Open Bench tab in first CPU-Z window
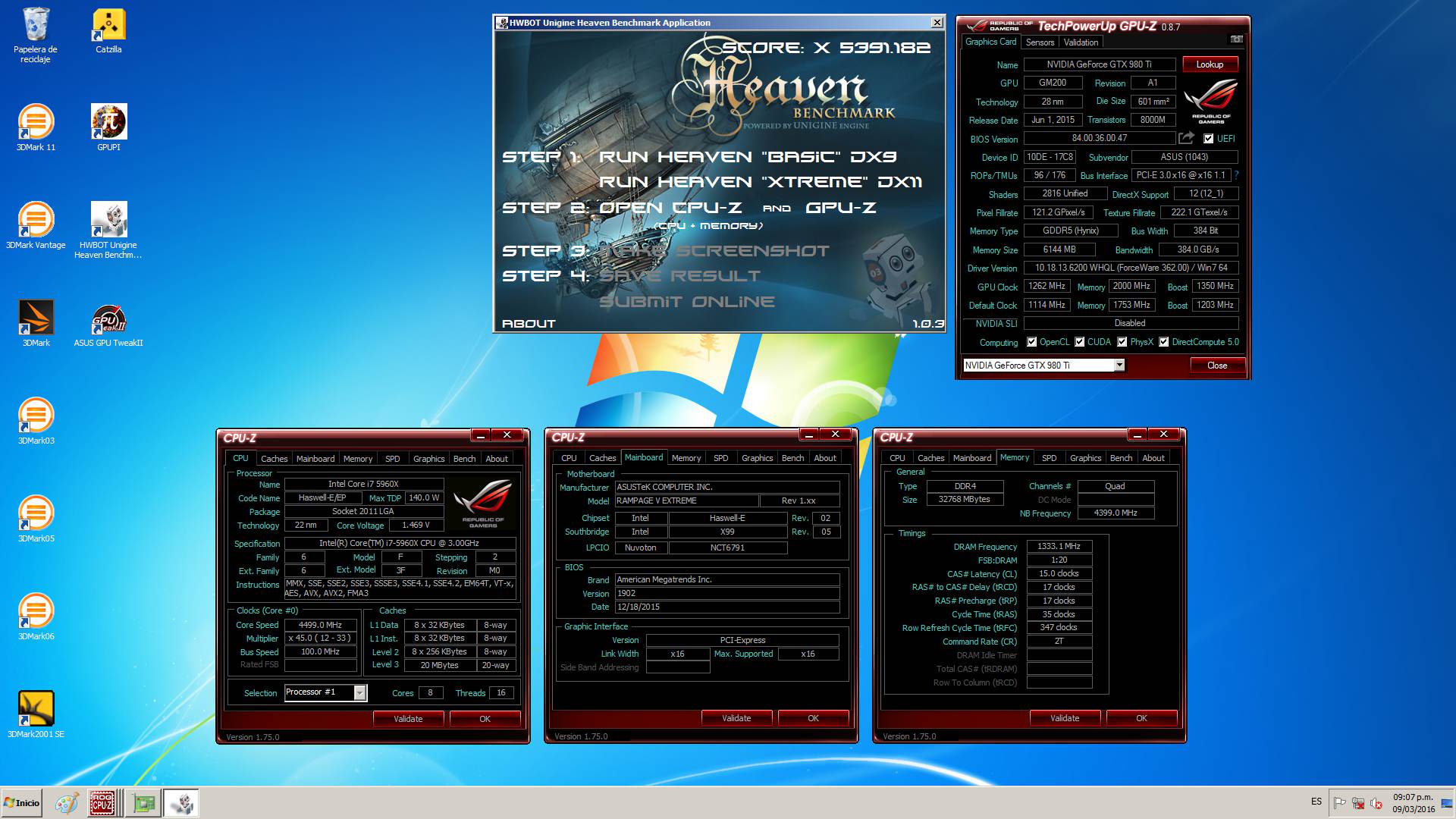Screen dimensions: 1456x819 pos(464,459)
